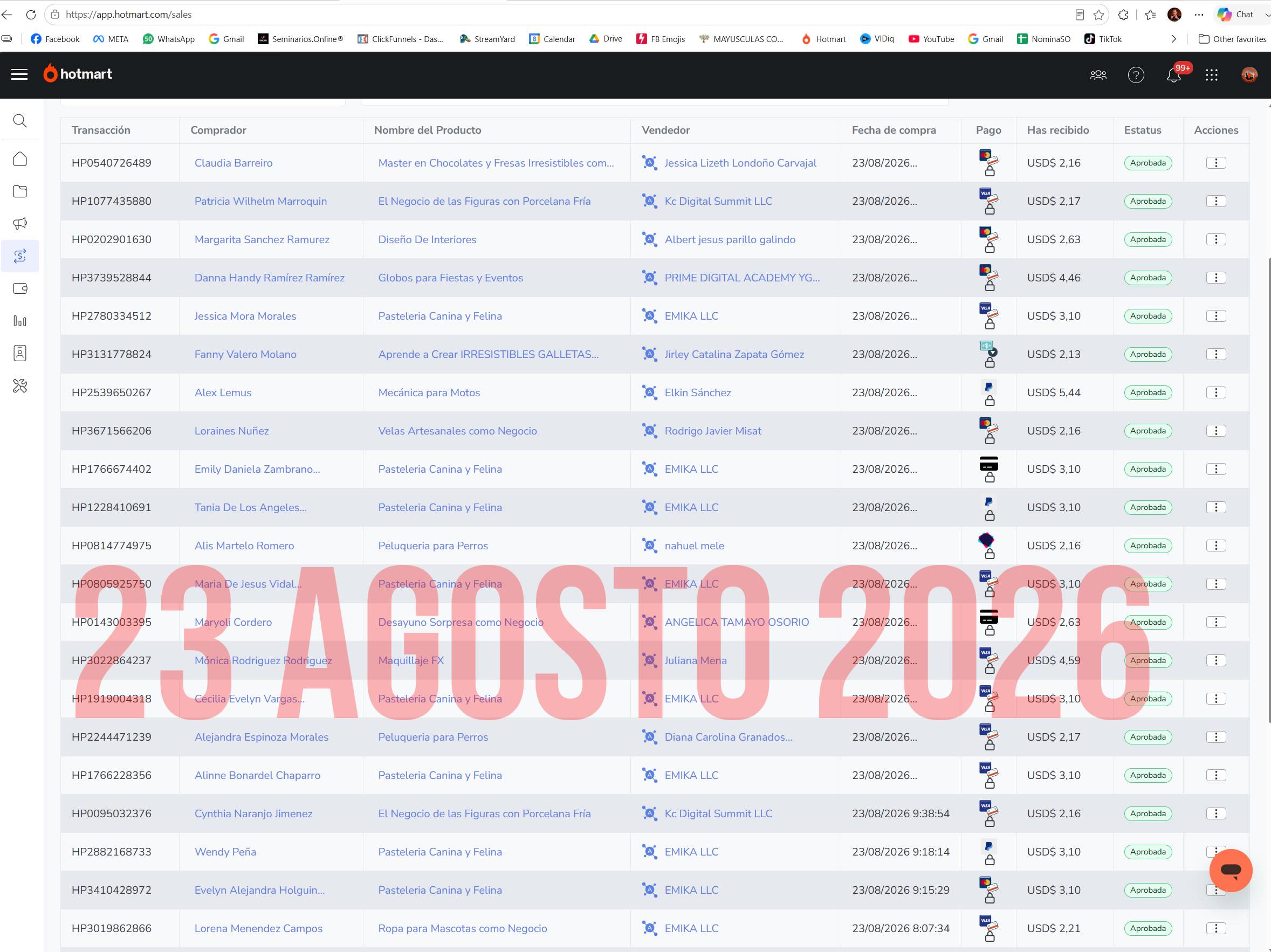Open the Other favorites folder
This screenshot has height=952, width=1271.
[1232, 39]
